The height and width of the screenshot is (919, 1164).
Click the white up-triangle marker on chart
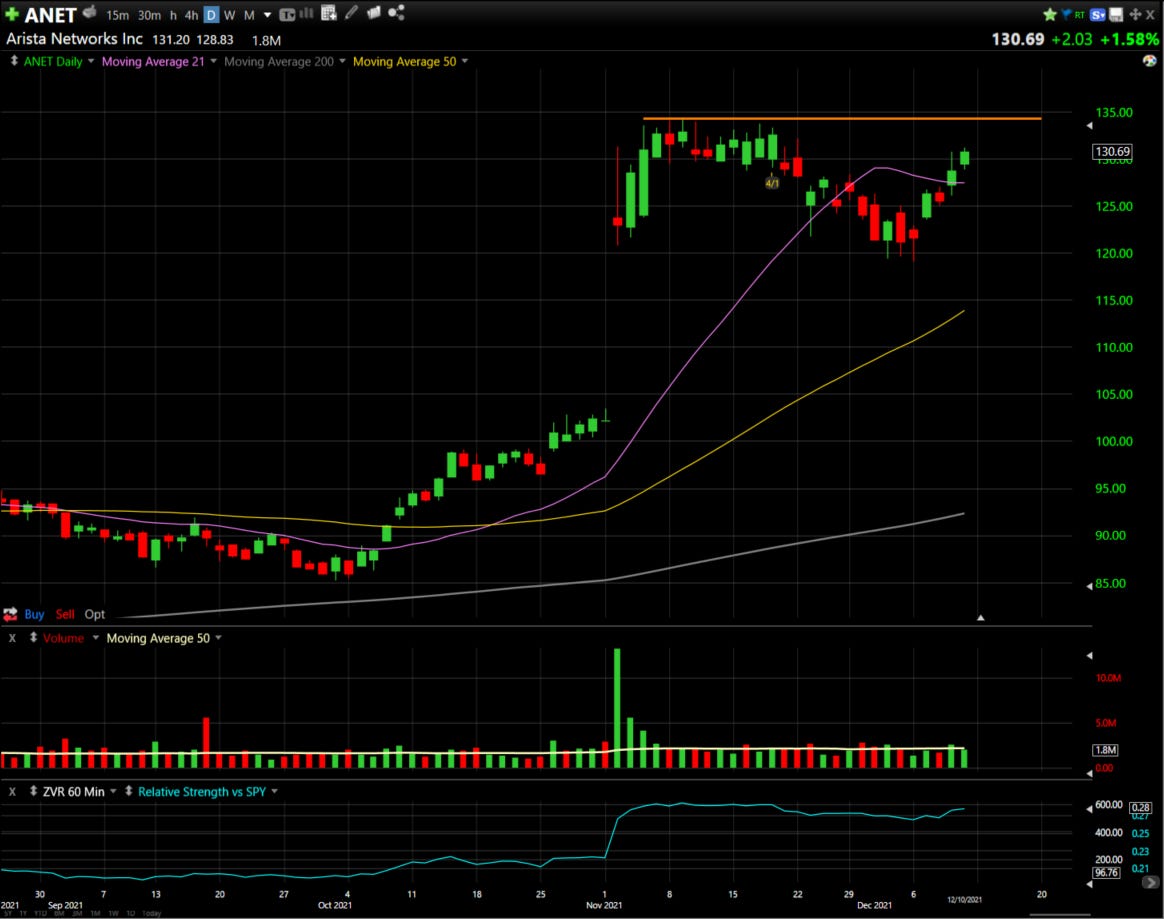pyautogui.click(x=981, y=618)
